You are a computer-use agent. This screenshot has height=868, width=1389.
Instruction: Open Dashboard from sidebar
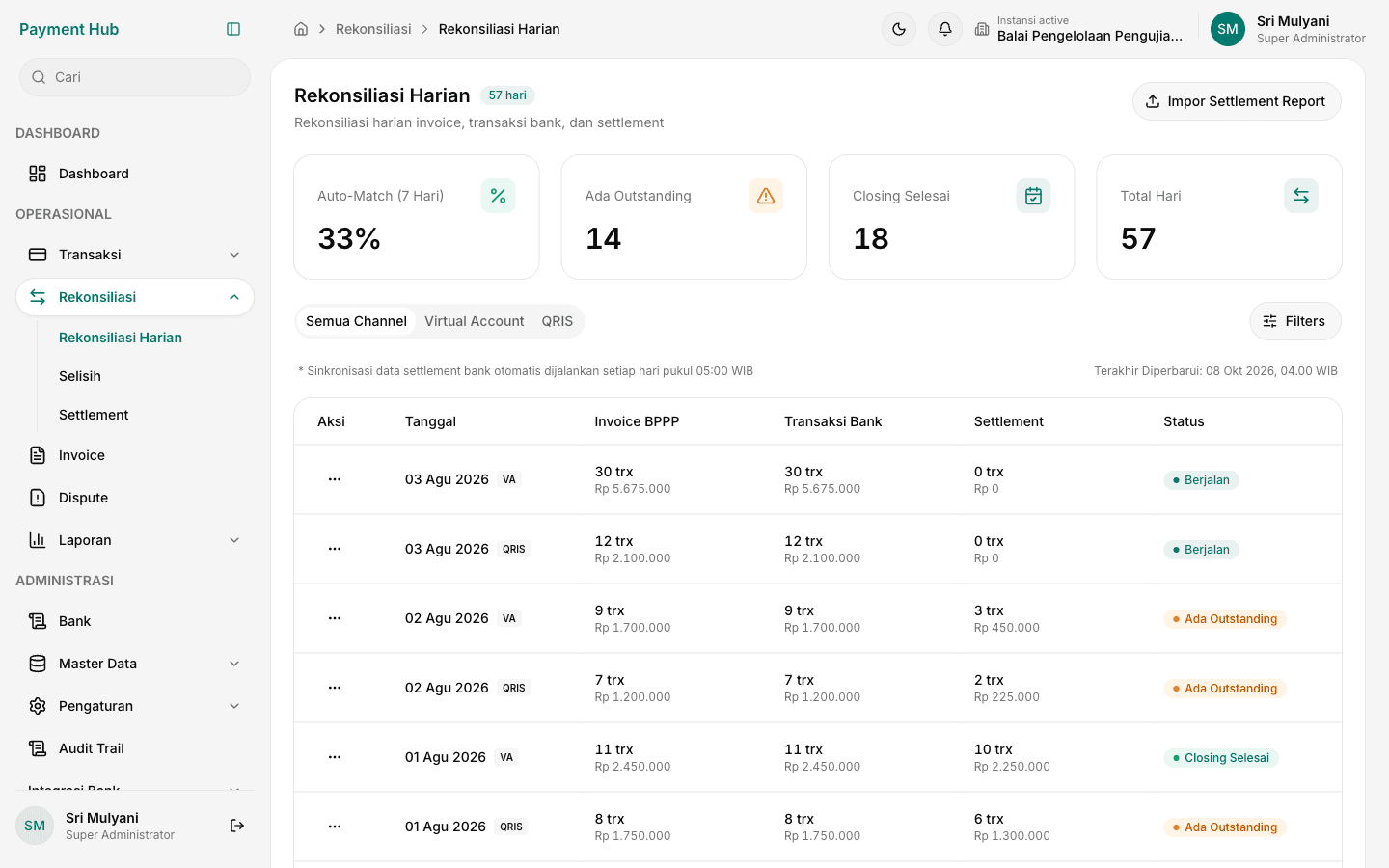point(135,174)
